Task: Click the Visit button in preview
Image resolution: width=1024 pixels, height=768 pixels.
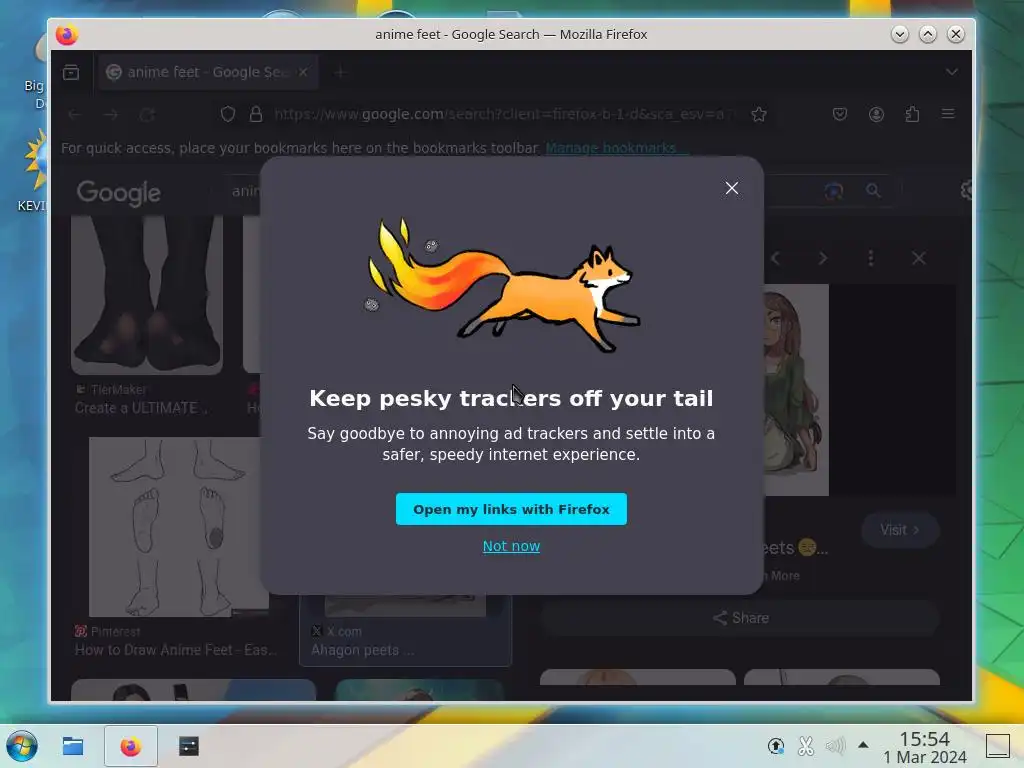Action: (x=901, y=530)
